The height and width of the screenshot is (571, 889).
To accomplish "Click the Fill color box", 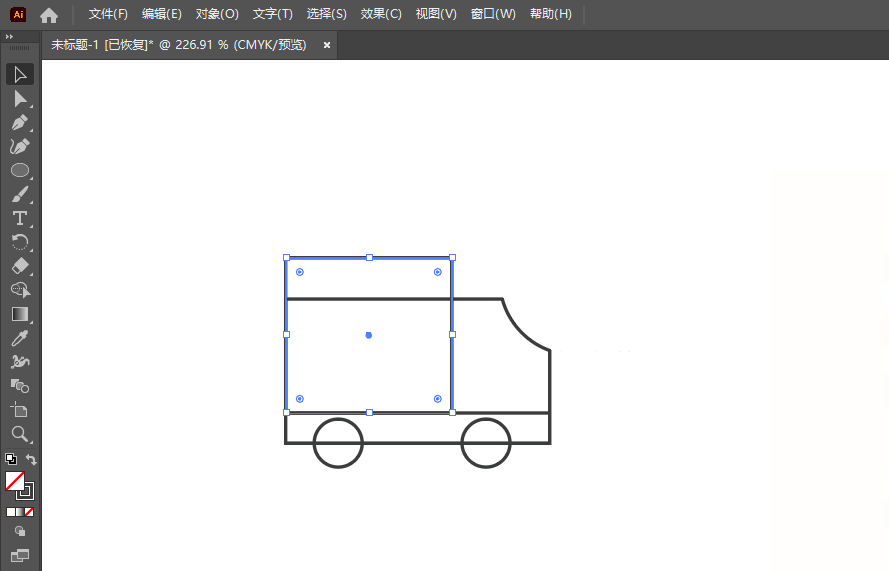I will coord(14,481).
